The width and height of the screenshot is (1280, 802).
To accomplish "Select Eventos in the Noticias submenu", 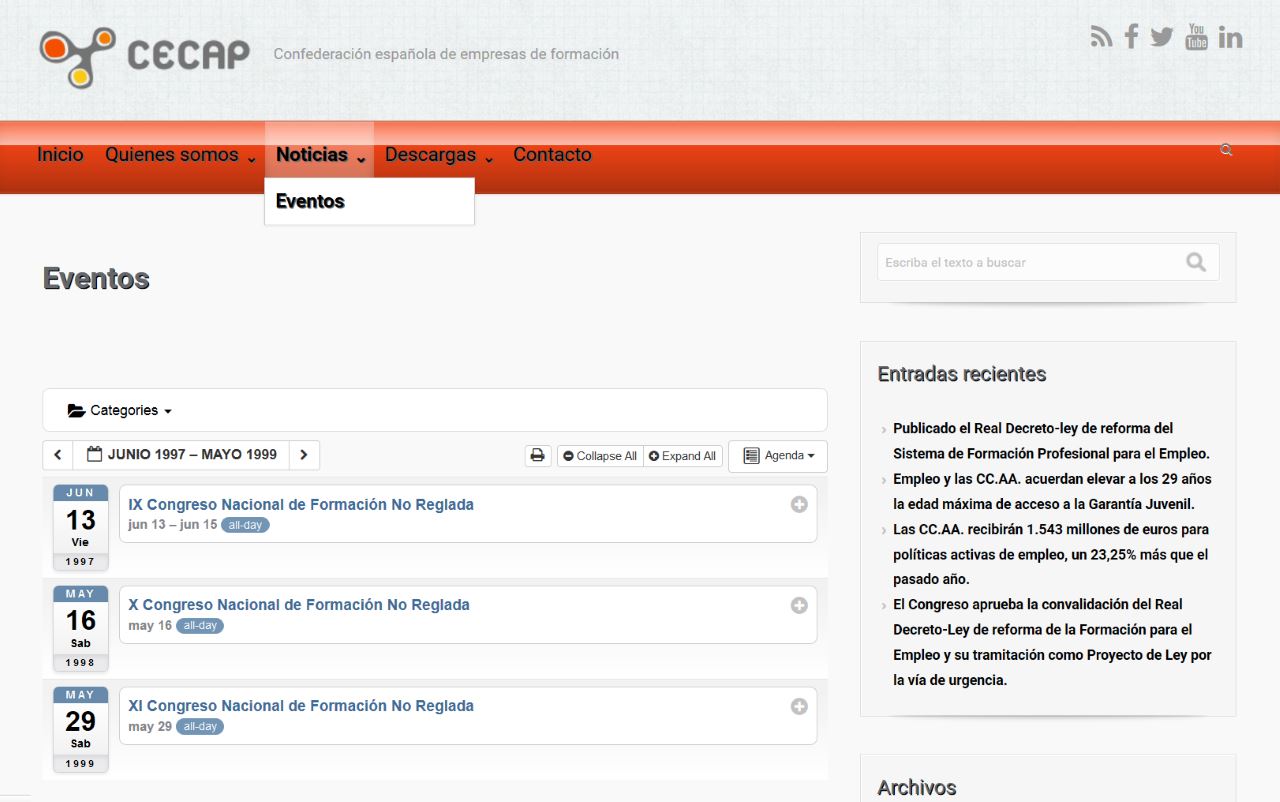I will pos(310,201).
